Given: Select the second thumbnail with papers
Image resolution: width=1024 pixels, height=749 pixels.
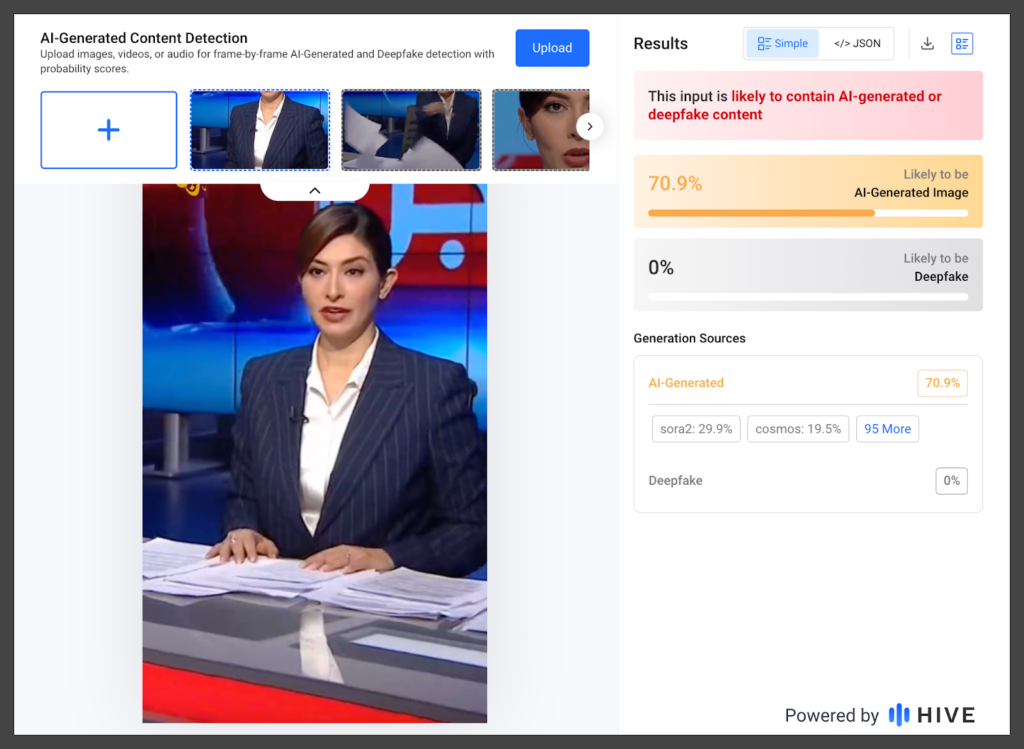Looking at the screenshot, I should (x=411, y=130).
